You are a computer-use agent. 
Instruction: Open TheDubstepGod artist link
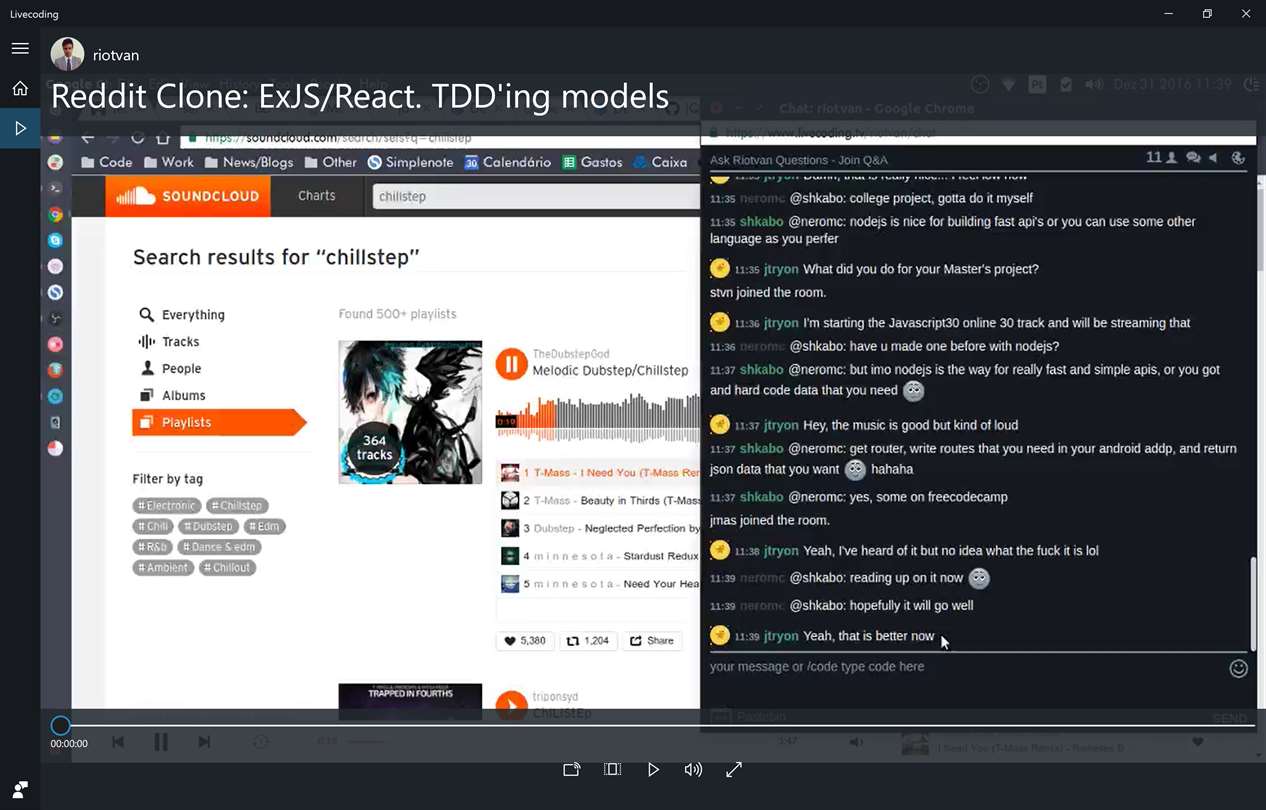[571, 354]
